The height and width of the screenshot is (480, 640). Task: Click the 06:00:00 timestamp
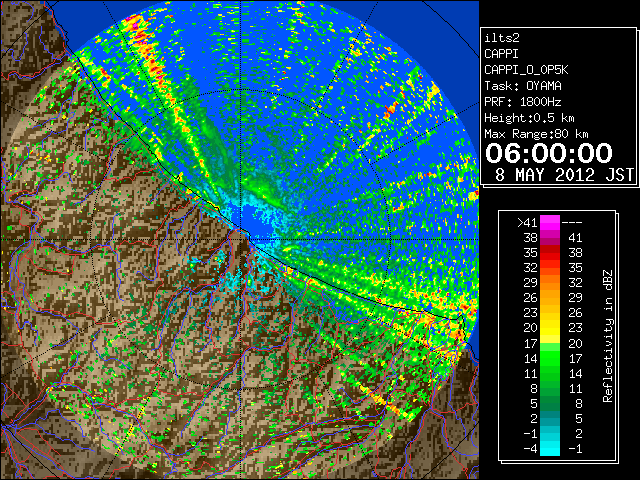coord(549,153)
